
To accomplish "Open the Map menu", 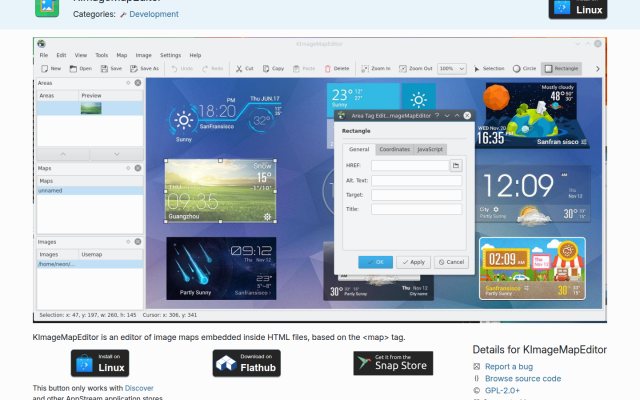I will [x=122, y=55].
